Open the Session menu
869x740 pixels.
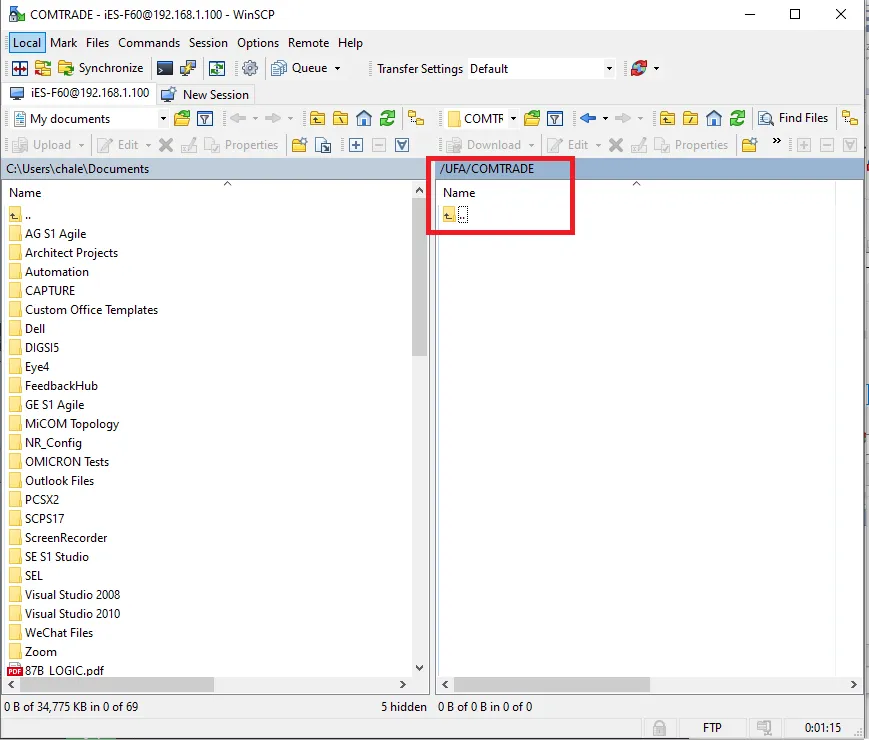coord(208,43)
